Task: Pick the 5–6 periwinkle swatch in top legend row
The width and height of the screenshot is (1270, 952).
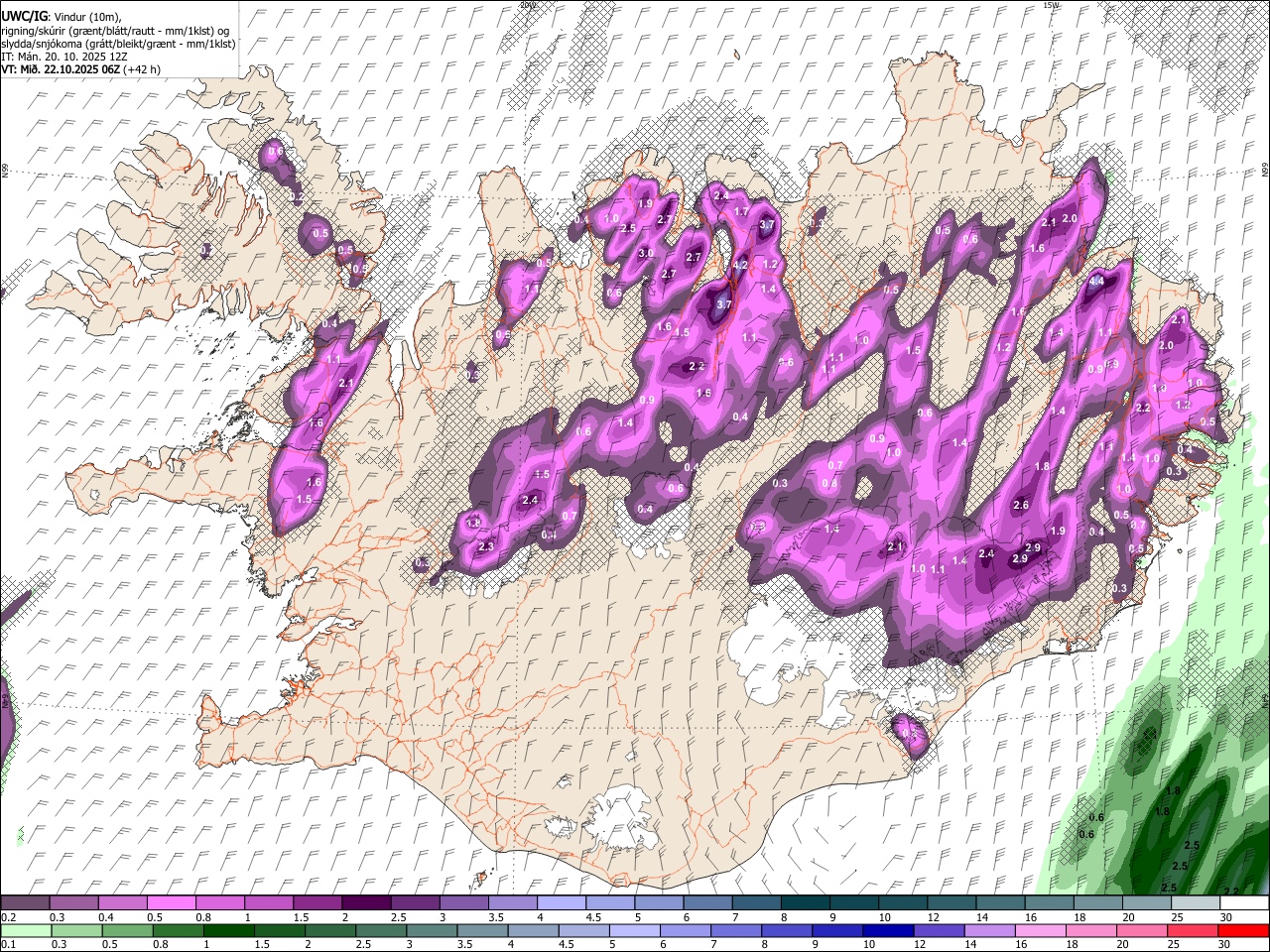Action: (659, 903)
